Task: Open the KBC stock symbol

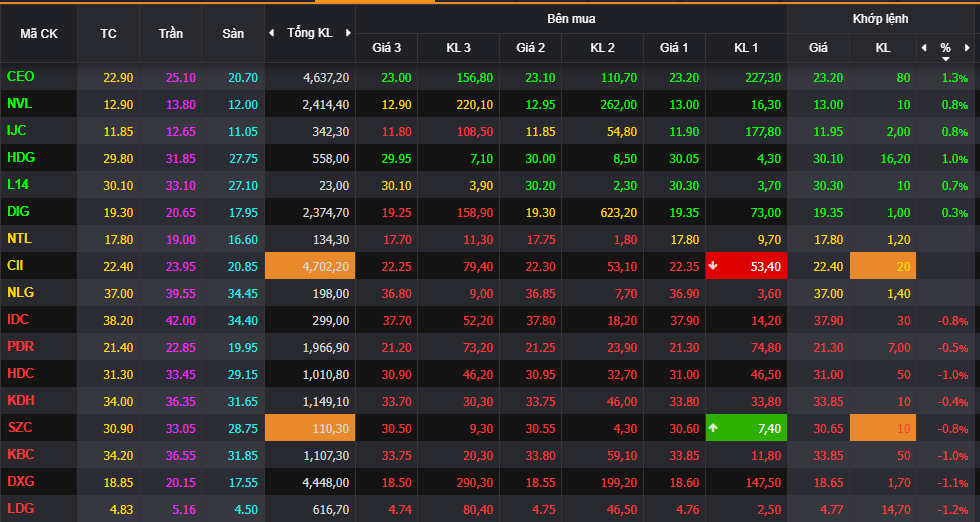Action: [x=20, y=455]
